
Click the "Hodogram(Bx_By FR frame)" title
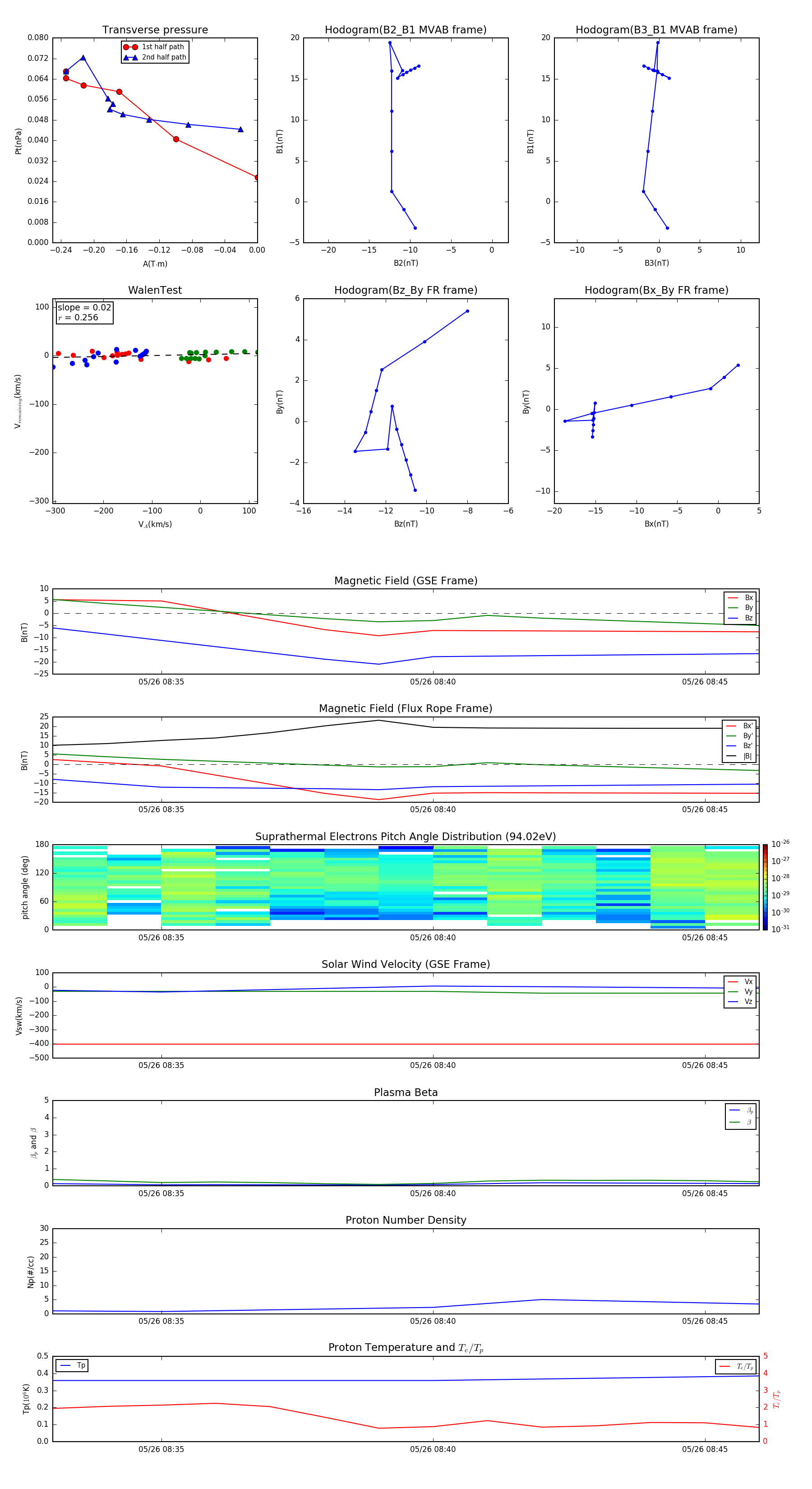click(656, 290)
